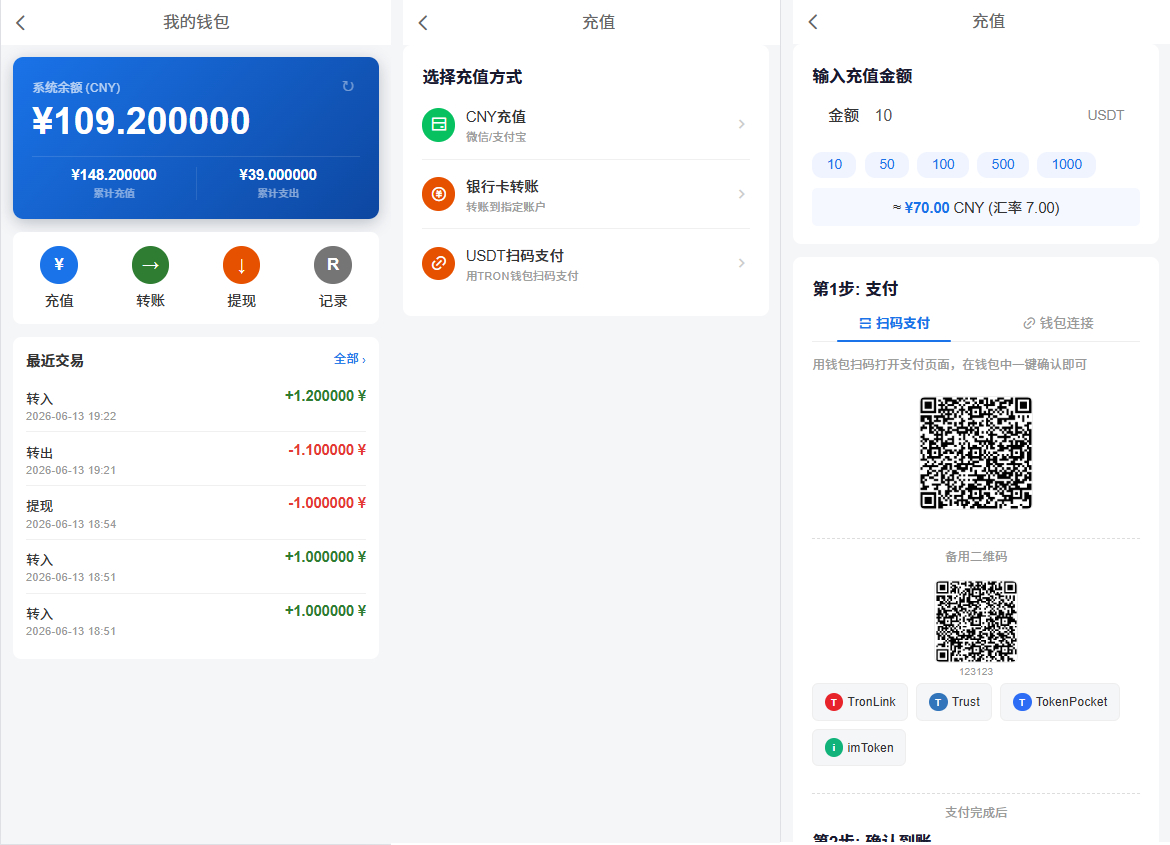This screenshot has width=1170, height=845.
Task: Select the 1000 amount preset
Action: (1067, 164)
